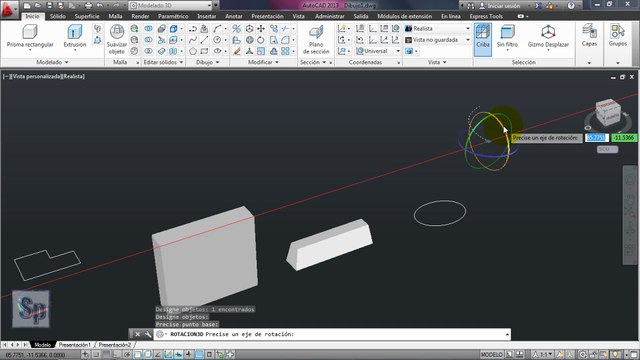This screenshot has height=360, width=640.
Task: Click the Save icon in quick access toolbar
Action: pos(49,6)
